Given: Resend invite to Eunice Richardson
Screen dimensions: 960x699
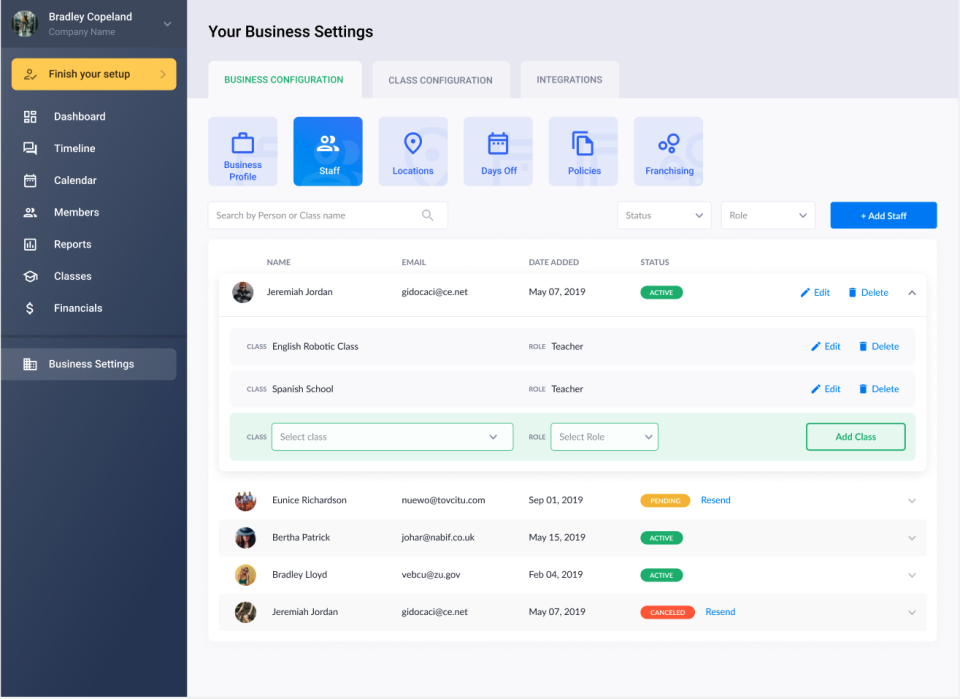Looking at the screenshot, I should (715, 500).
